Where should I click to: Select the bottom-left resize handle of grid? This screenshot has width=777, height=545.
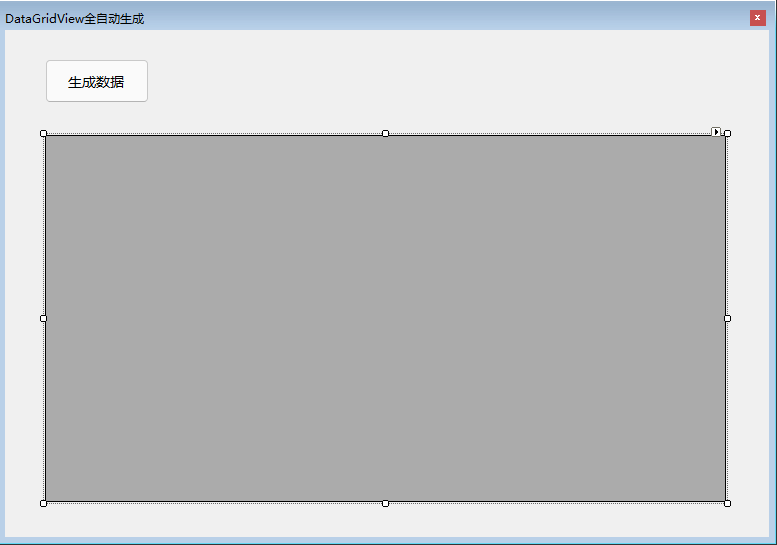[x=44, y=503]
